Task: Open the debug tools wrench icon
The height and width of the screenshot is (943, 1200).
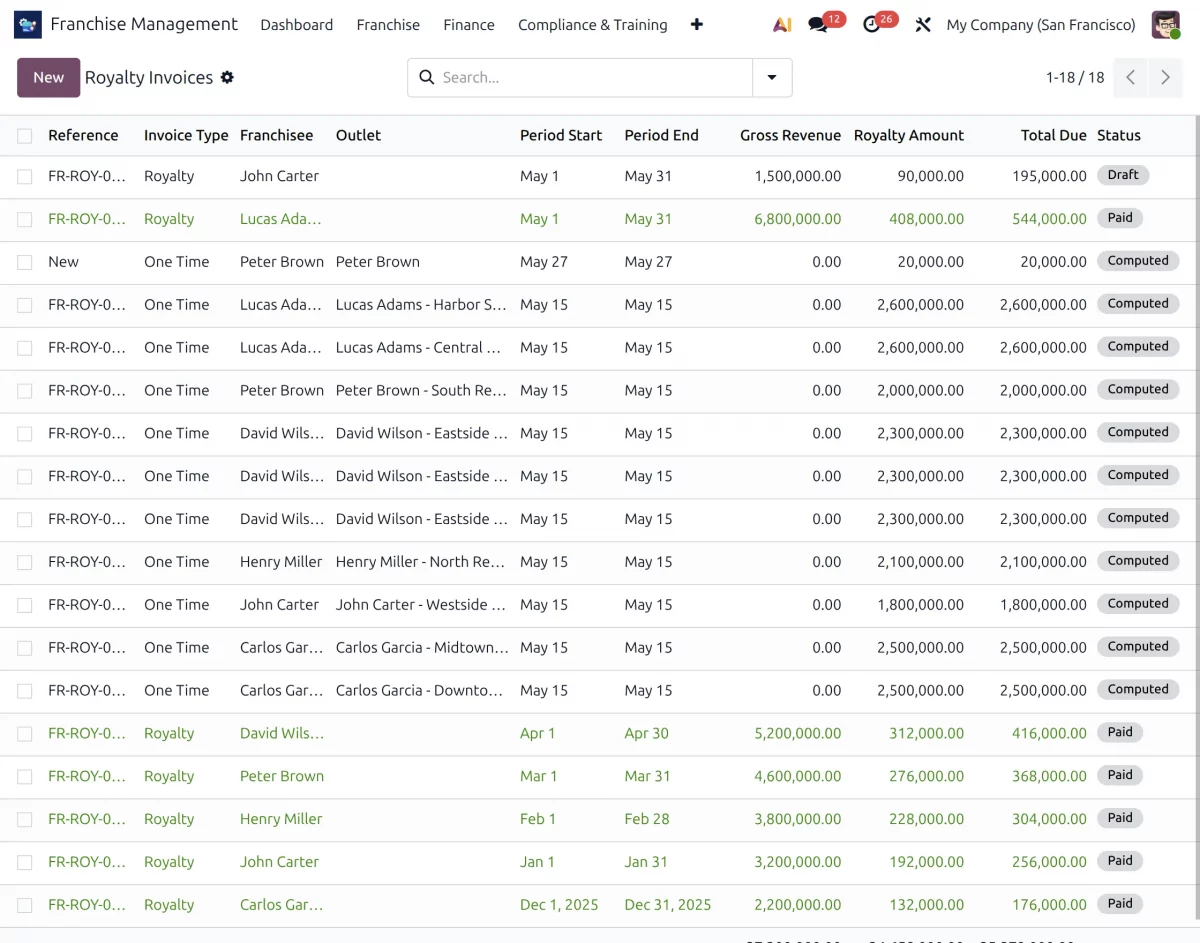Action: point(923,24)
